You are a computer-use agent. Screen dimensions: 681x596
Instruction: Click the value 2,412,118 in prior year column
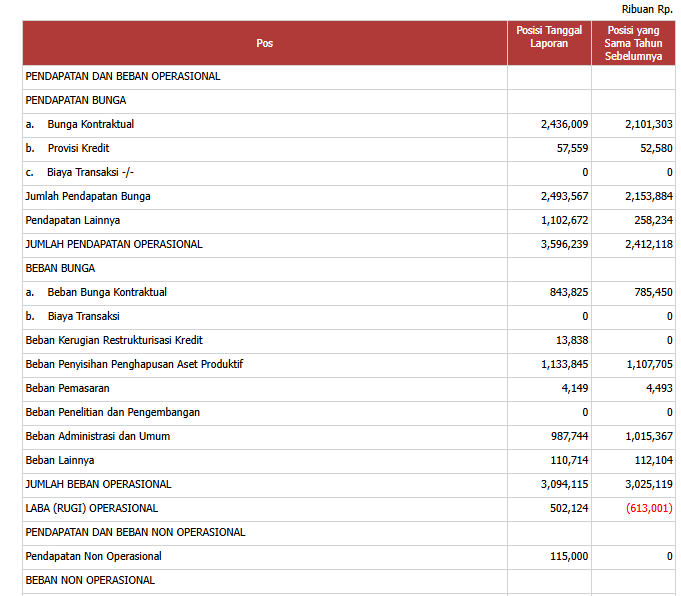(648, 244)
